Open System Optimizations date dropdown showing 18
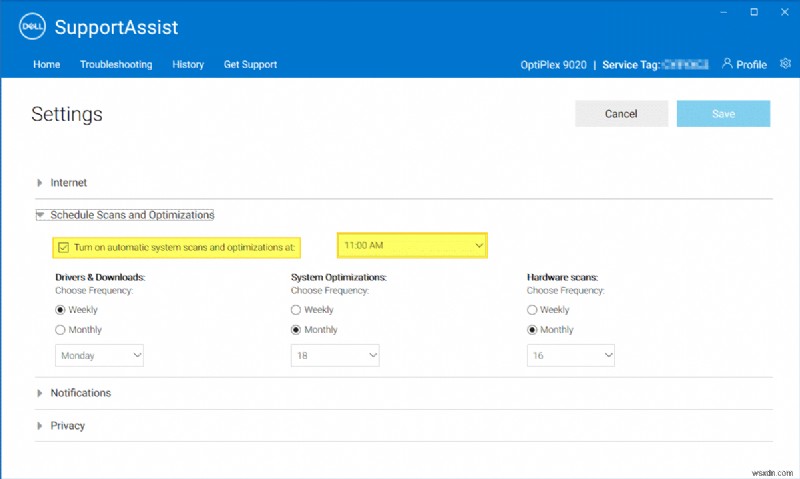Viewport: 800px width, 479px height. 335,356
